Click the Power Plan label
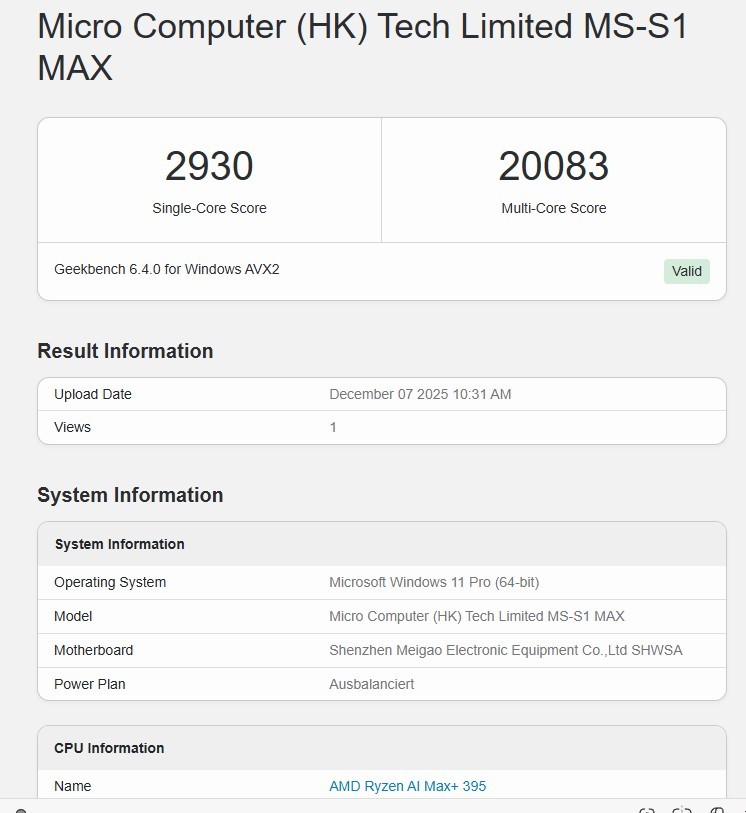Image resolution: width=746 pixels, height=813 pixels. [x=90, y=684]
